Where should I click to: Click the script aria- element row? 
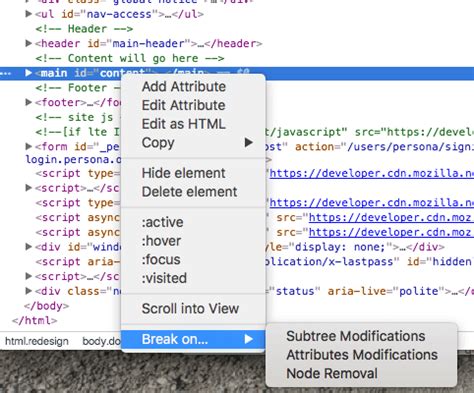(x=77, y=262)
